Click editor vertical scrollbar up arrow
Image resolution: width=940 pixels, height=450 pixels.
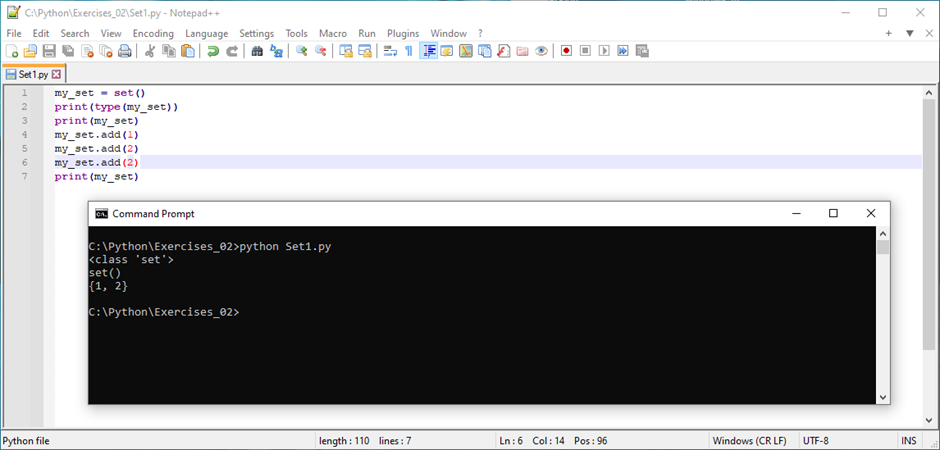[929, 93]
